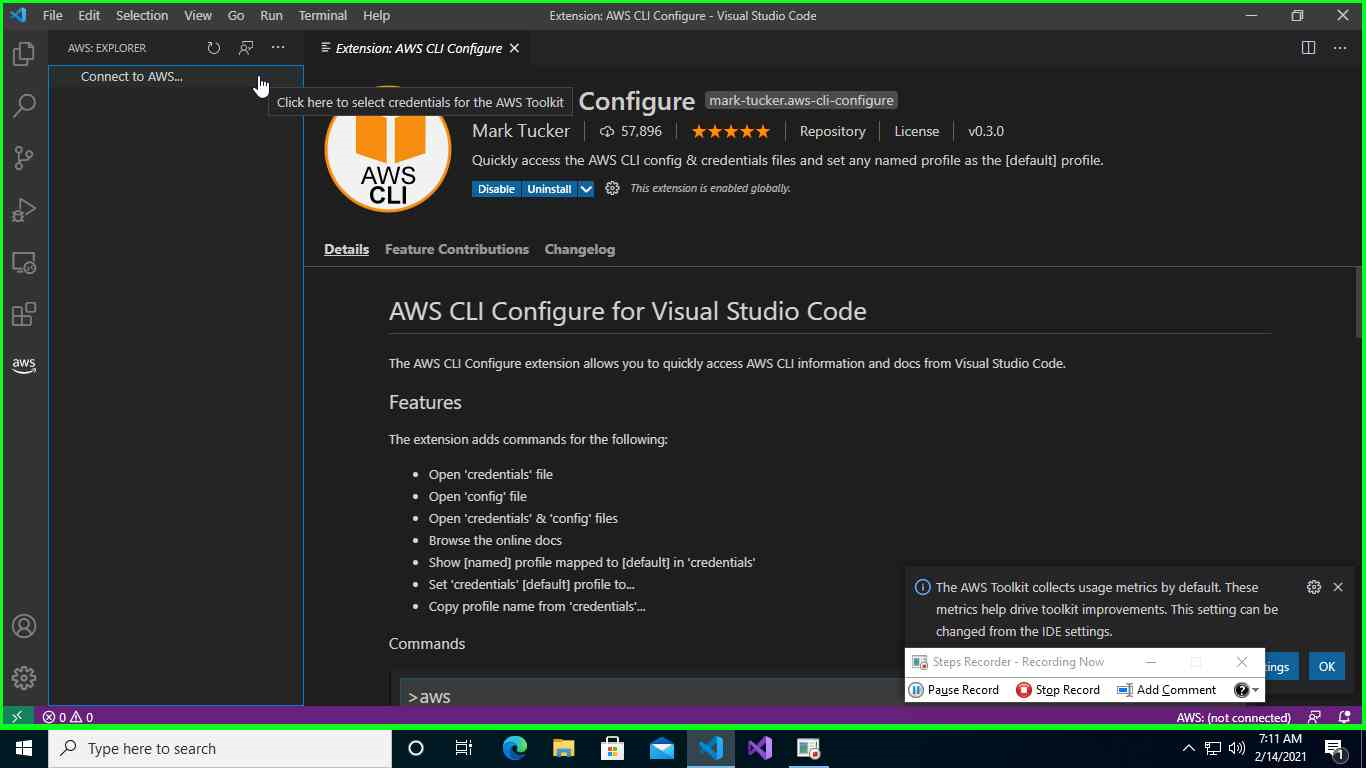This screenshot has height=768, width=1366.
Task: Open the AWS Toolkit view
Action: [x=24, y=366]
